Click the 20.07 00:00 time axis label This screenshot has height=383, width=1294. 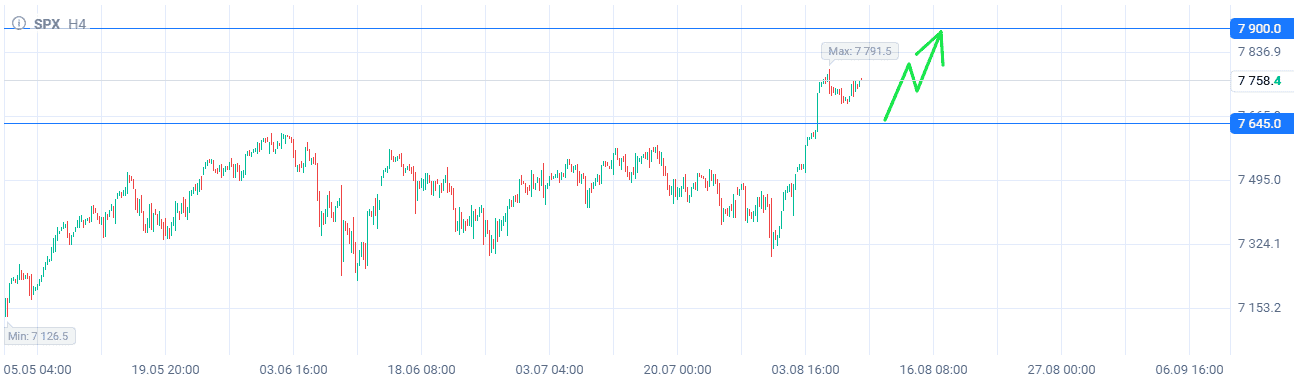coord(677,369)
